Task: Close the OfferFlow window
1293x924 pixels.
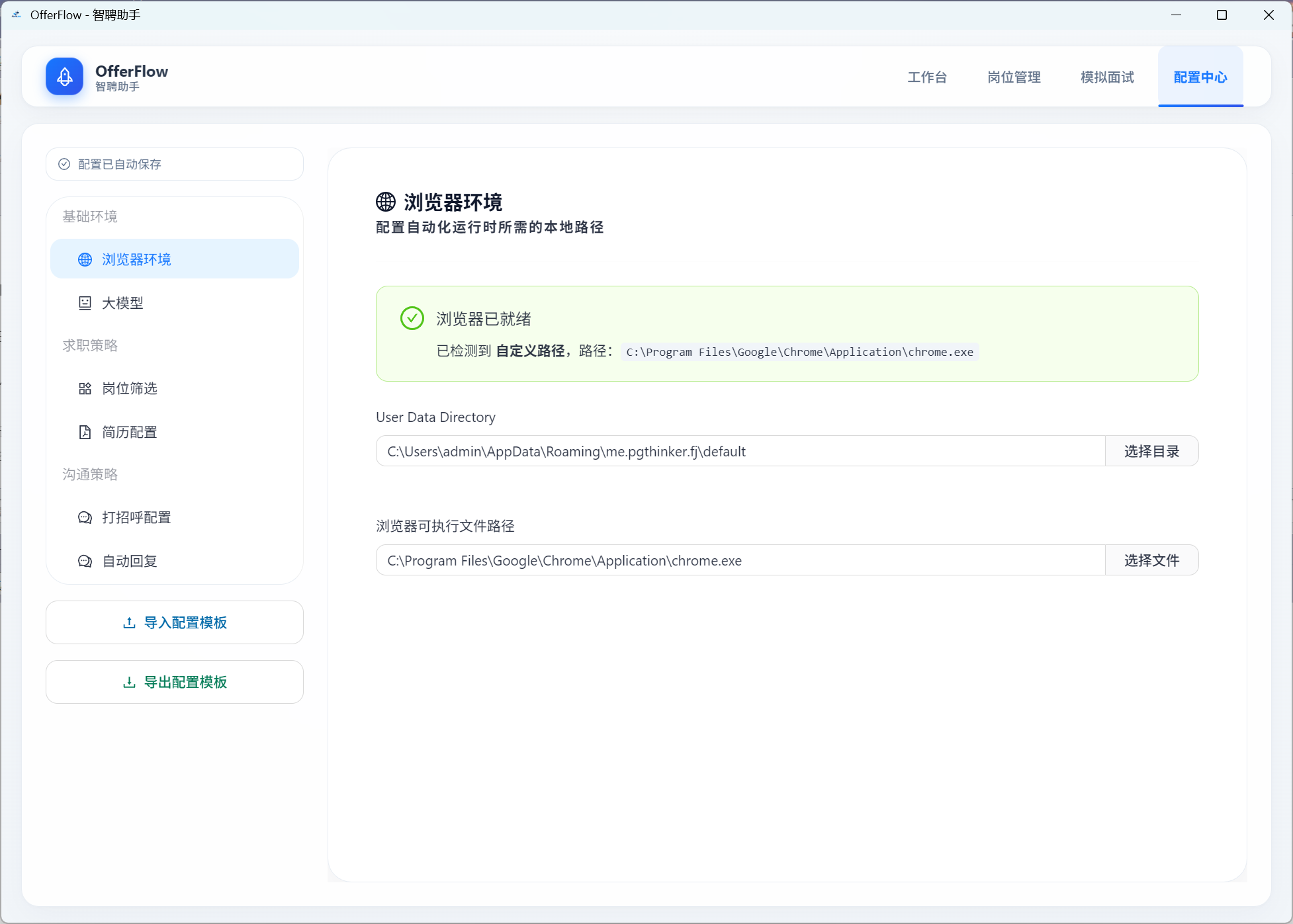Action: (1268, 15)
